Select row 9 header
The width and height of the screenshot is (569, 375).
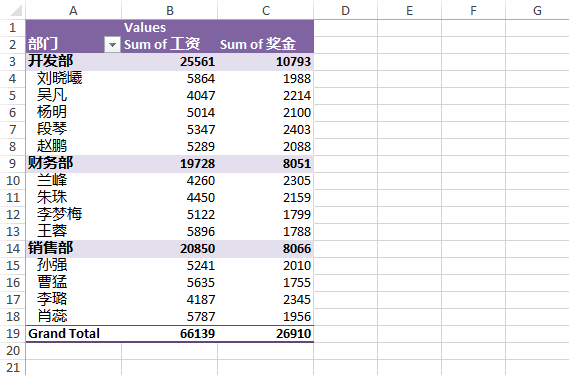point(12,163)
